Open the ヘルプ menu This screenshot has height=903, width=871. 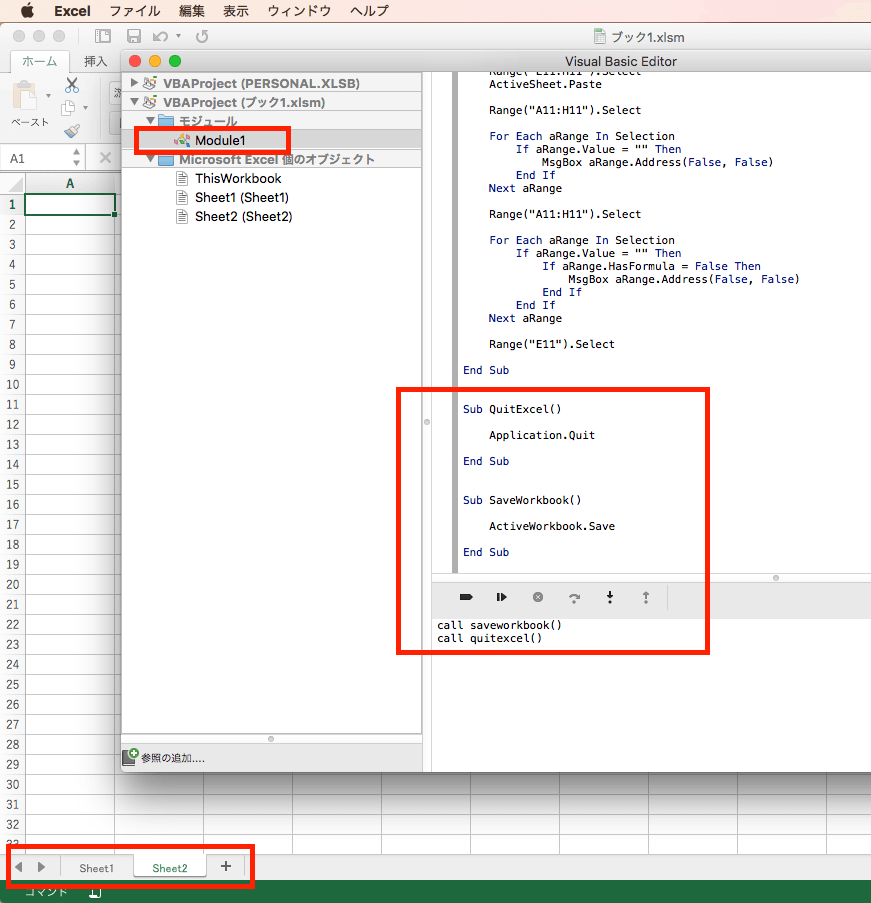coord(369,11)
